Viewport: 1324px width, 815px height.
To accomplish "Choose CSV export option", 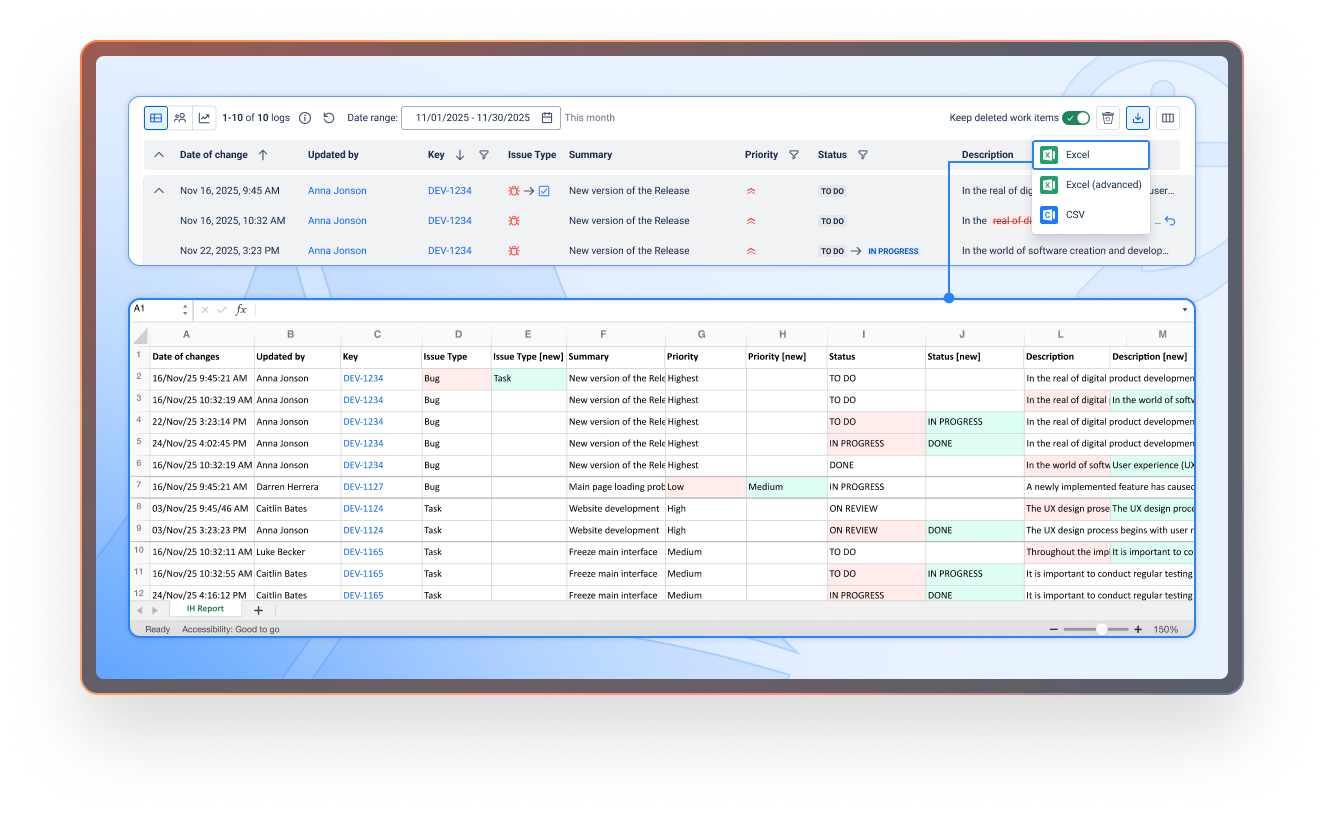I will 1091,215.
